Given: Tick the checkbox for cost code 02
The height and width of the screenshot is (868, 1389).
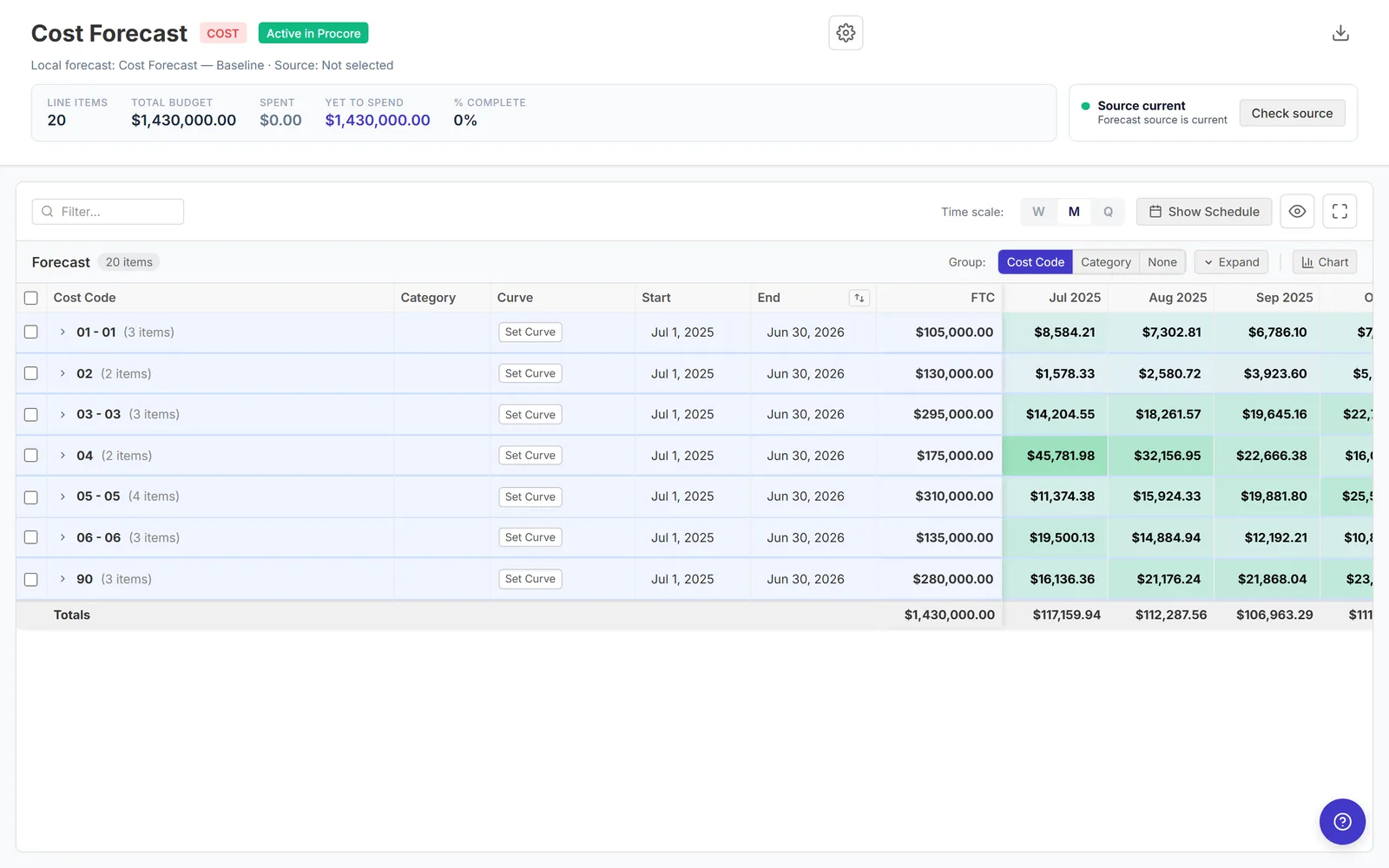Looking at the screenshot, I should tap(31, 373).
